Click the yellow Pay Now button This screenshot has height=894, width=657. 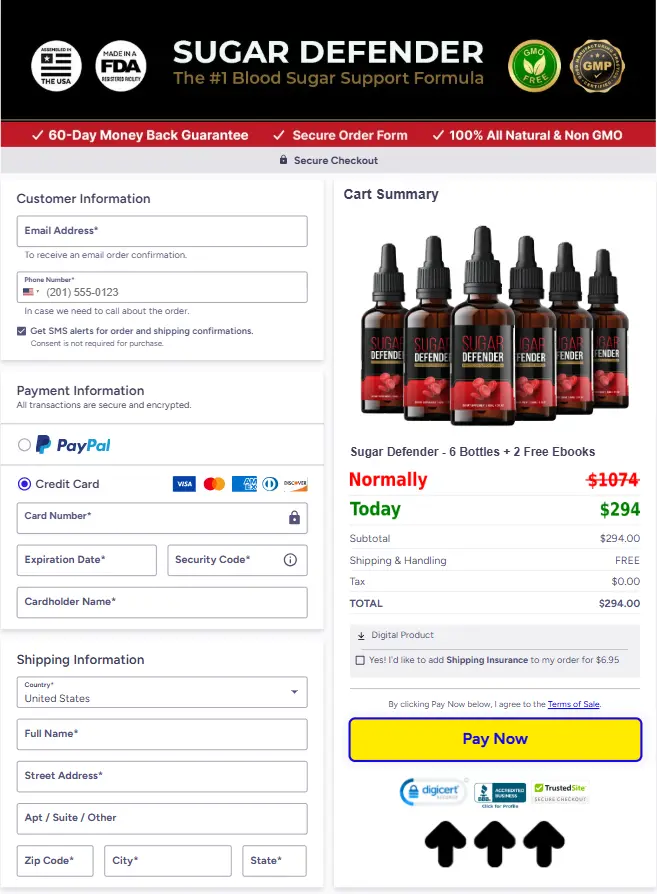coord(495,739)
